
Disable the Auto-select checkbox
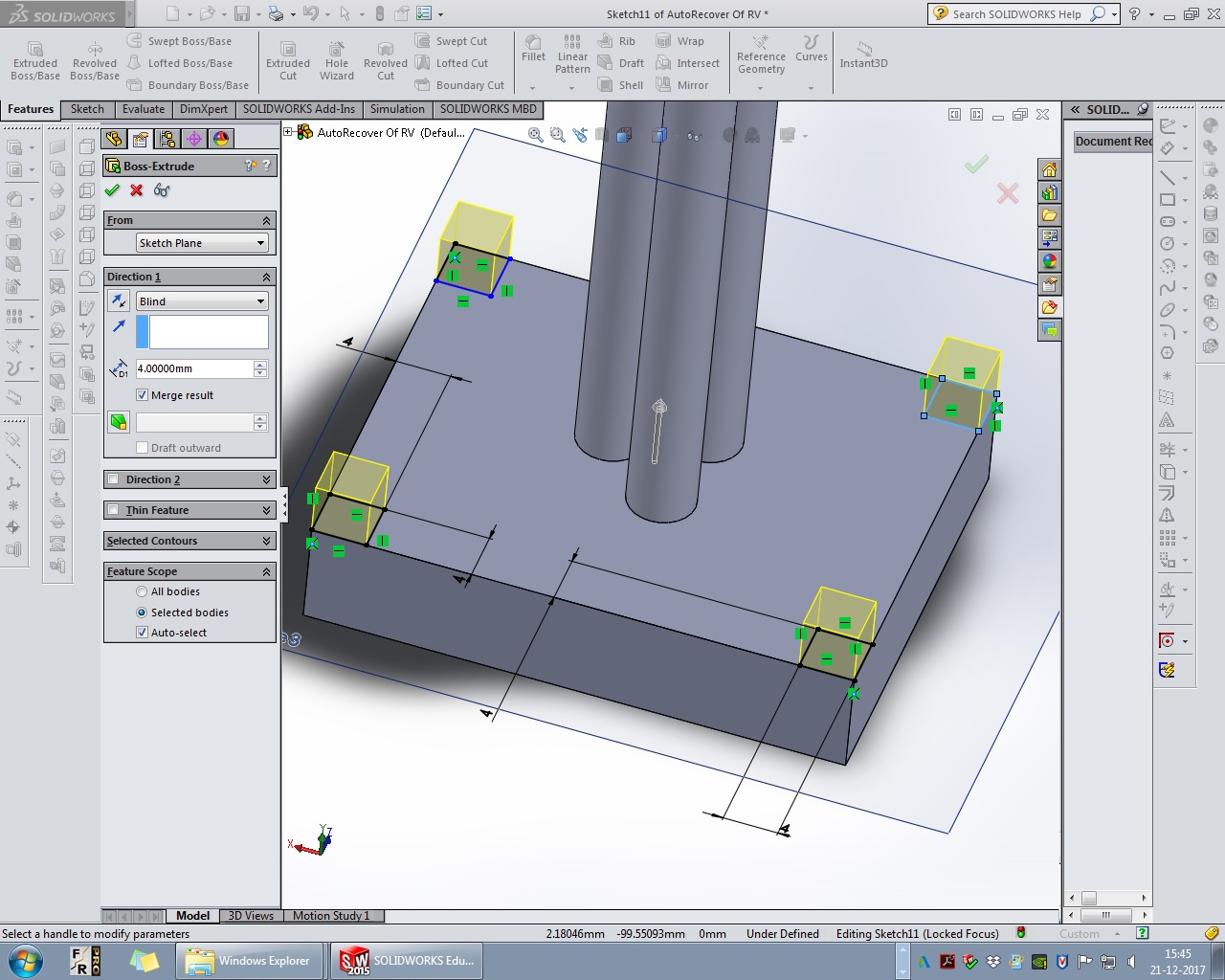[x=143, y=633]
